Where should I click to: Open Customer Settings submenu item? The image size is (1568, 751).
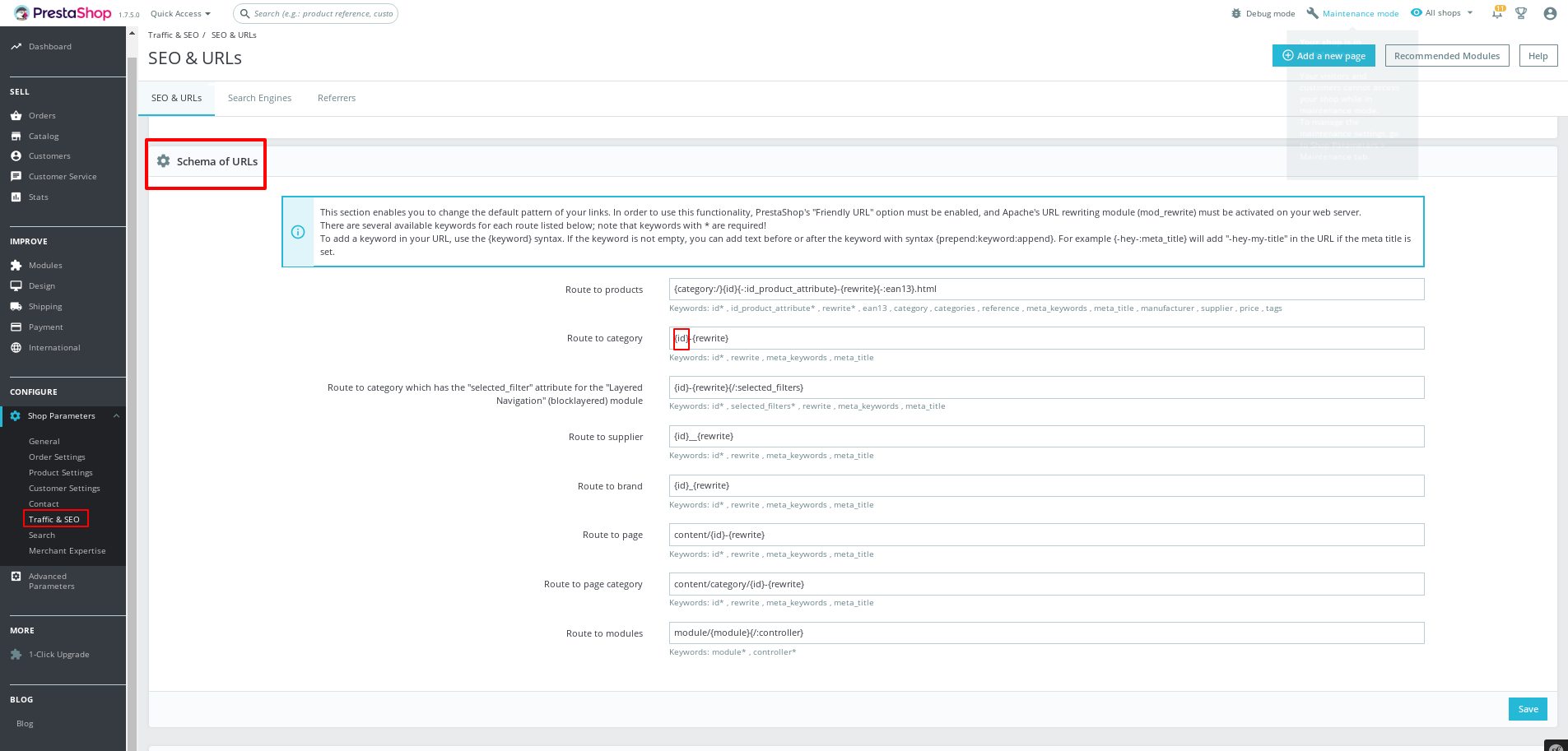pyautogui.click(x=64, y=489)
